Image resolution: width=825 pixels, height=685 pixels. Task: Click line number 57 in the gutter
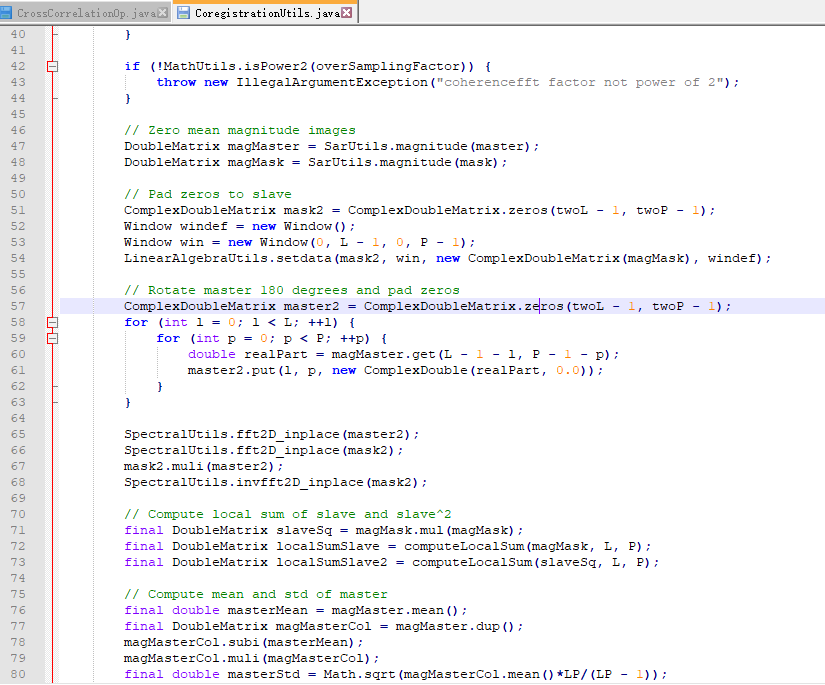(18, 306)
